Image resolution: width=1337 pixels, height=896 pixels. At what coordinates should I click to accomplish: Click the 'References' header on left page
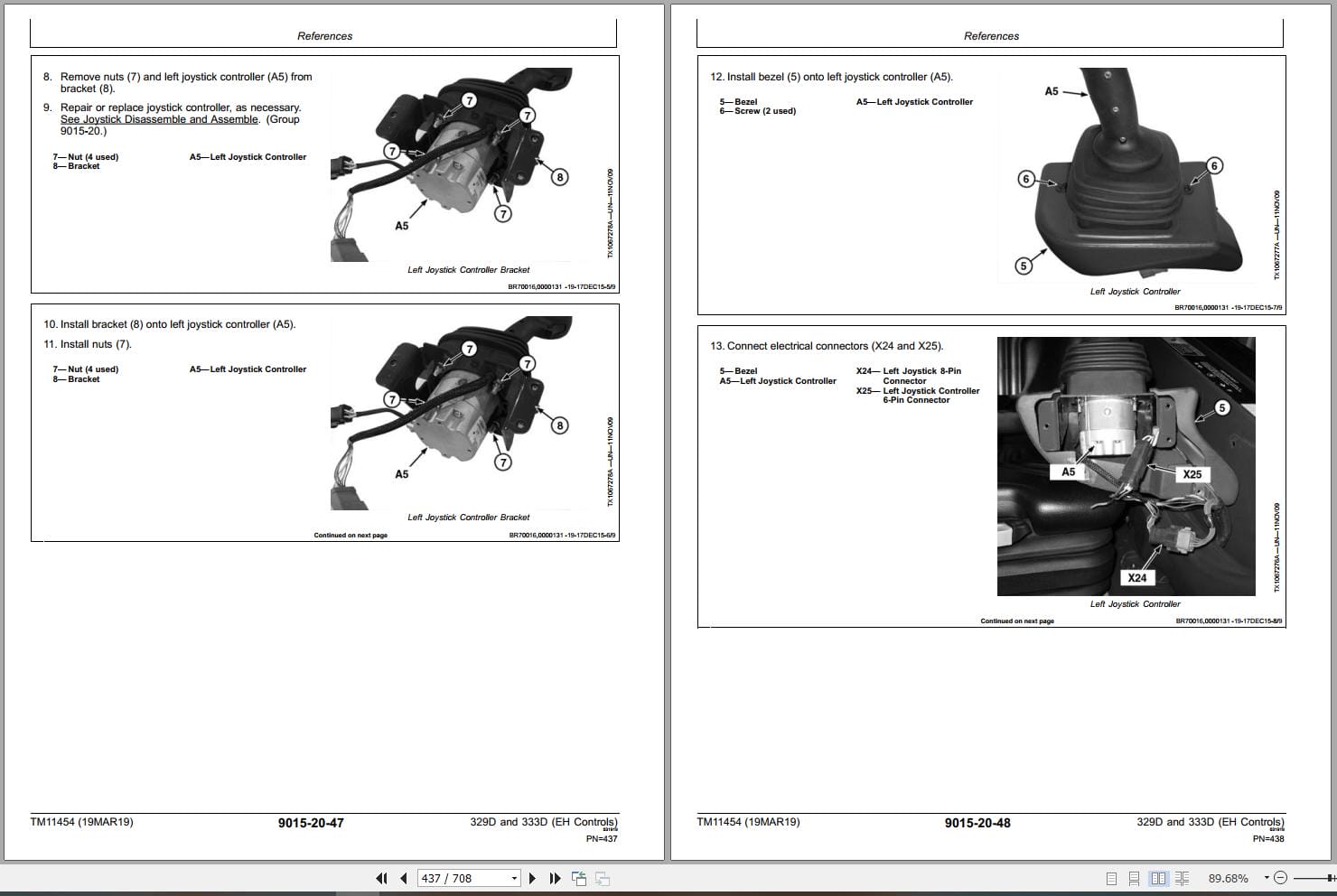click(x=325, y=36)
